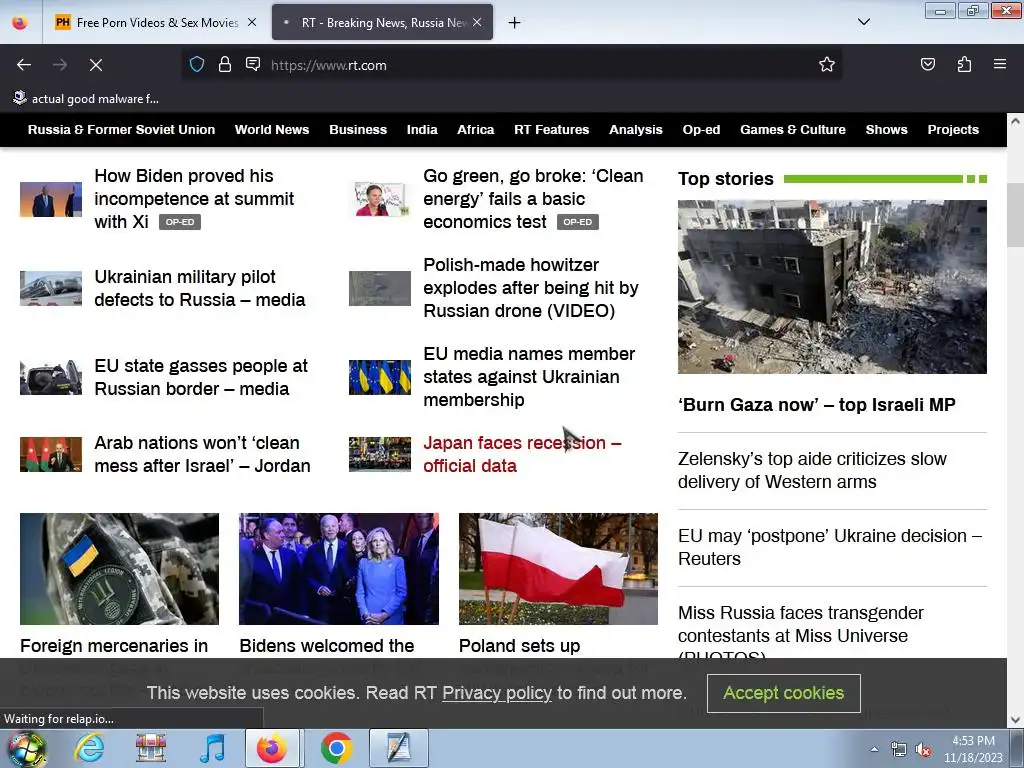This screenshot has width=1024, height=768.
Task: Click the page vertical scrollbar thumb
Action: tap(1015, 216)
